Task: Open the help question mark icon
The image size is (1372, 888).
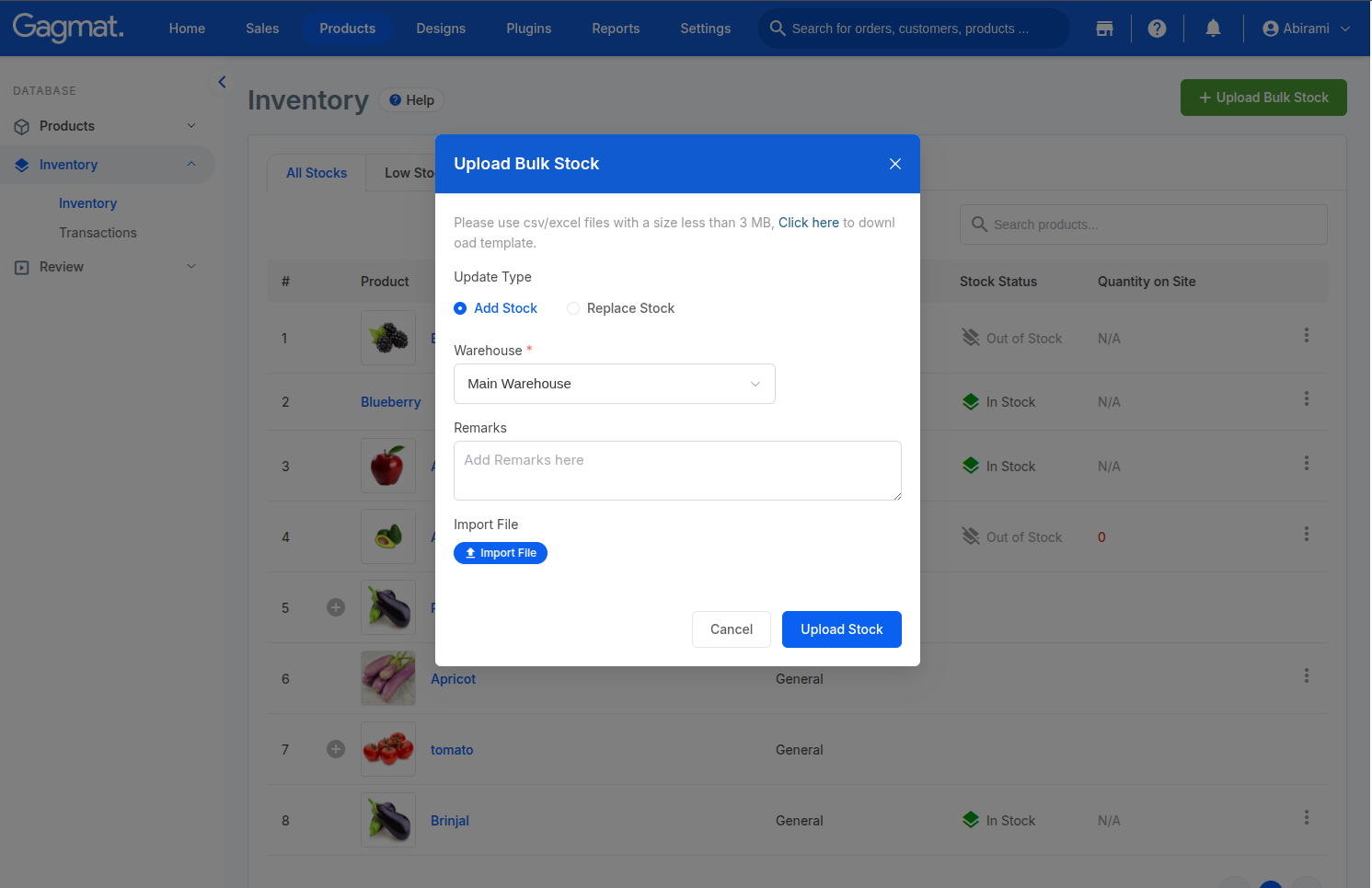Action: click(1157, 29)
